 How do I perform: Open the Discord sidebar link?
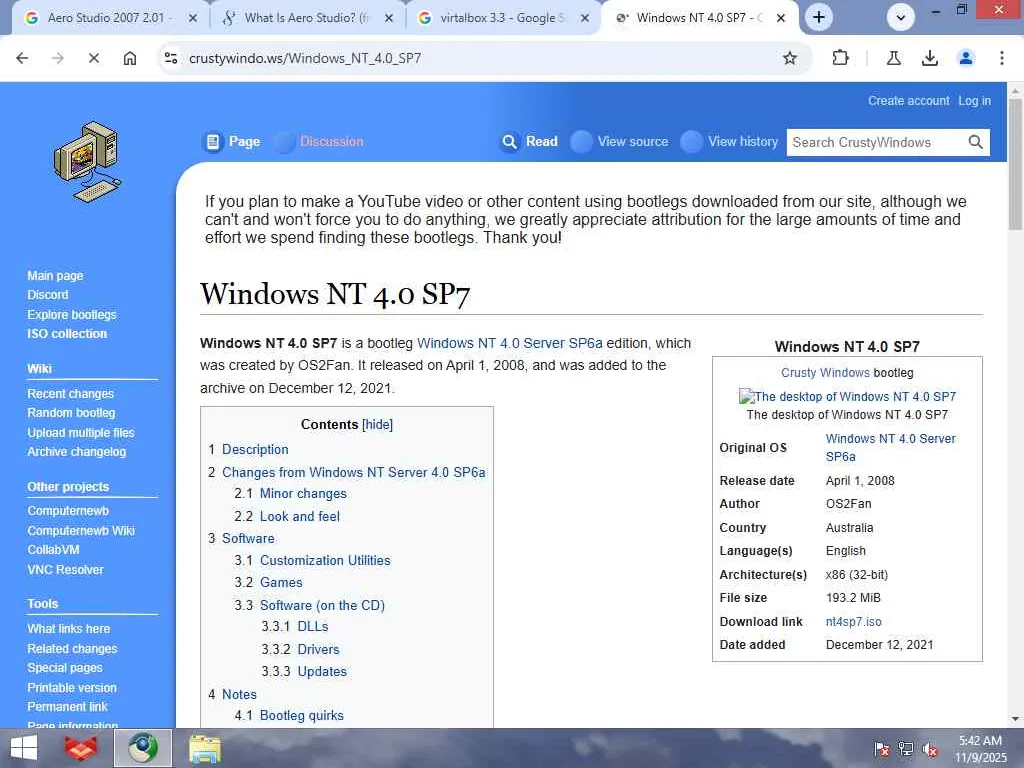click(48, 295)
